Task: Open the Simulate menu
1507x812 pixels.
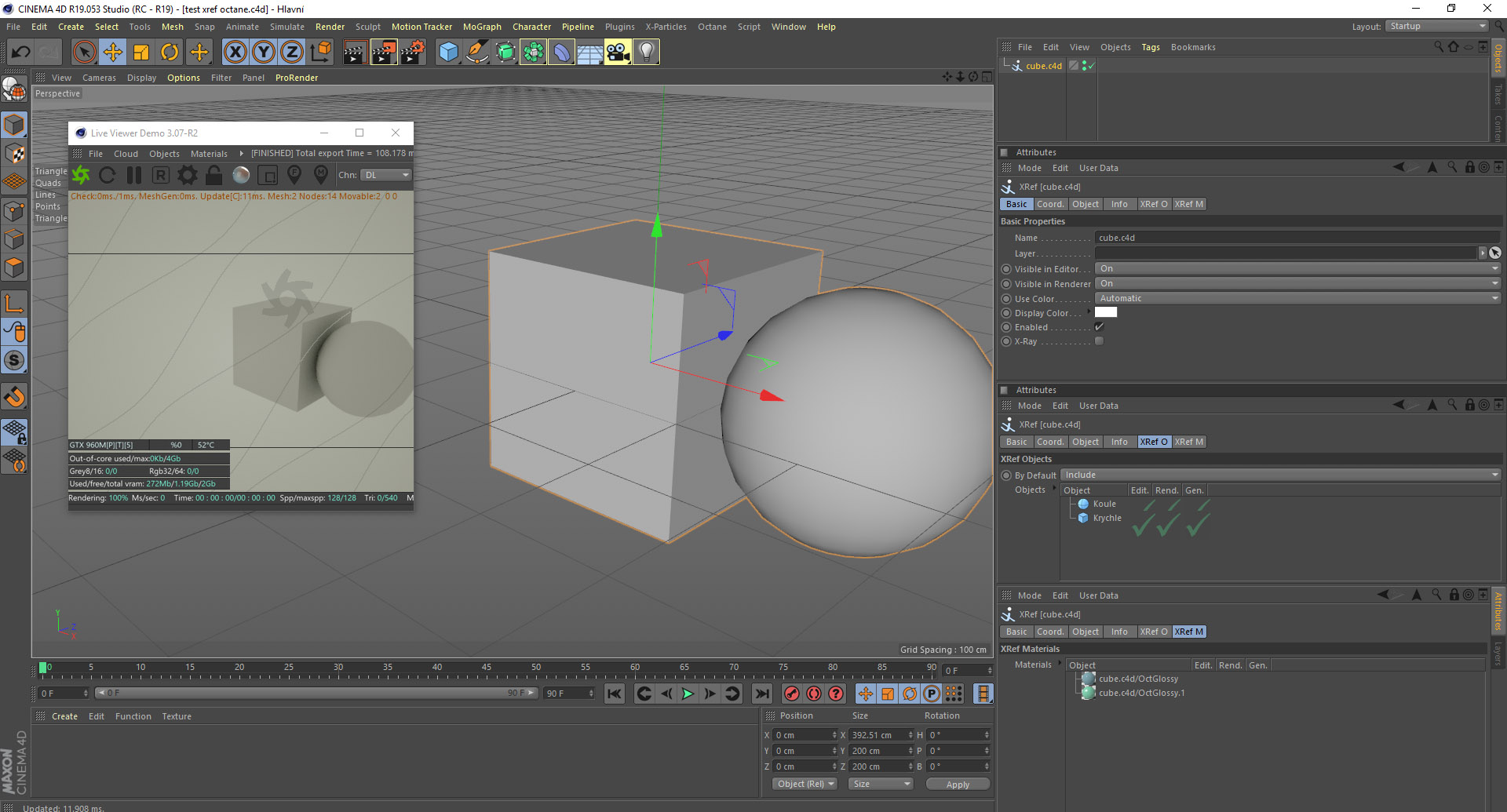Action: coord(287,27)
